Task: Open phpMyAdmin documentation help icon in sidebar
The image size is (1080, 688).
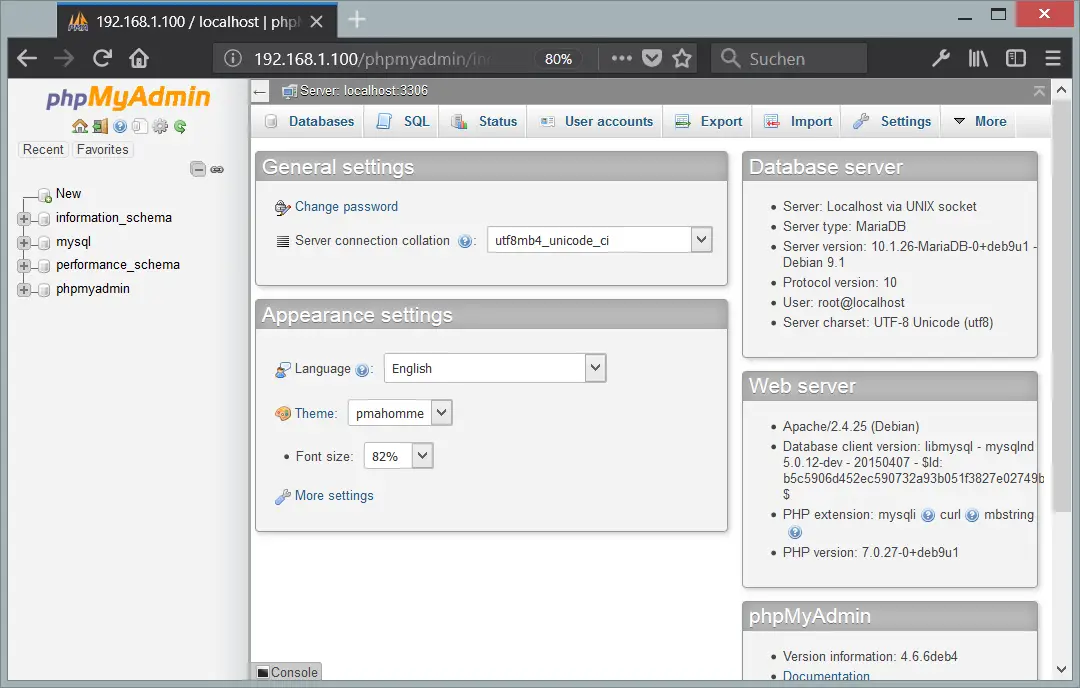Action: (x=120, y=126)
